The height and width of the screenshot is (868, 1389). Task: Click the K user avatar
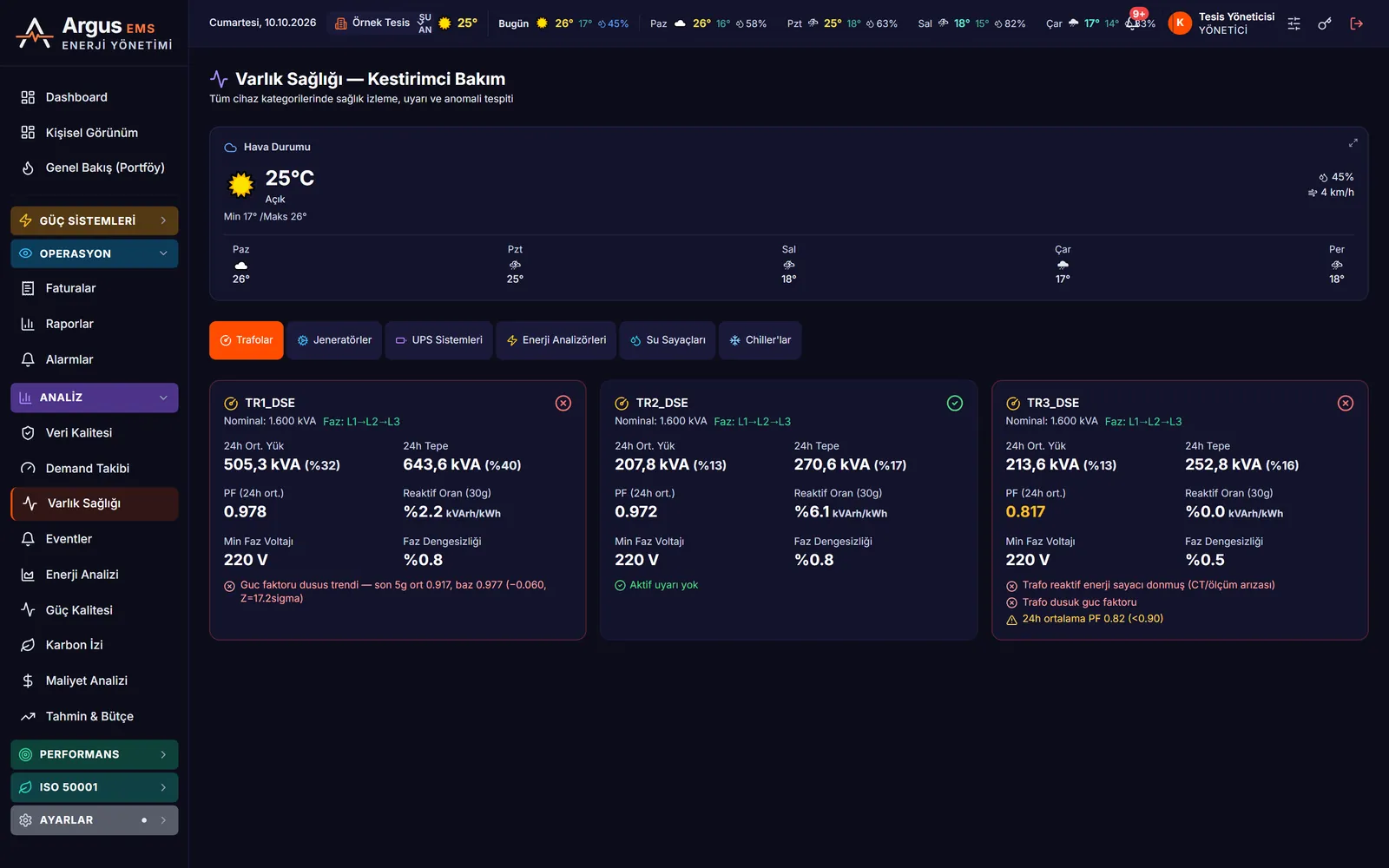pyautogui.click(x=1179, y=23)
